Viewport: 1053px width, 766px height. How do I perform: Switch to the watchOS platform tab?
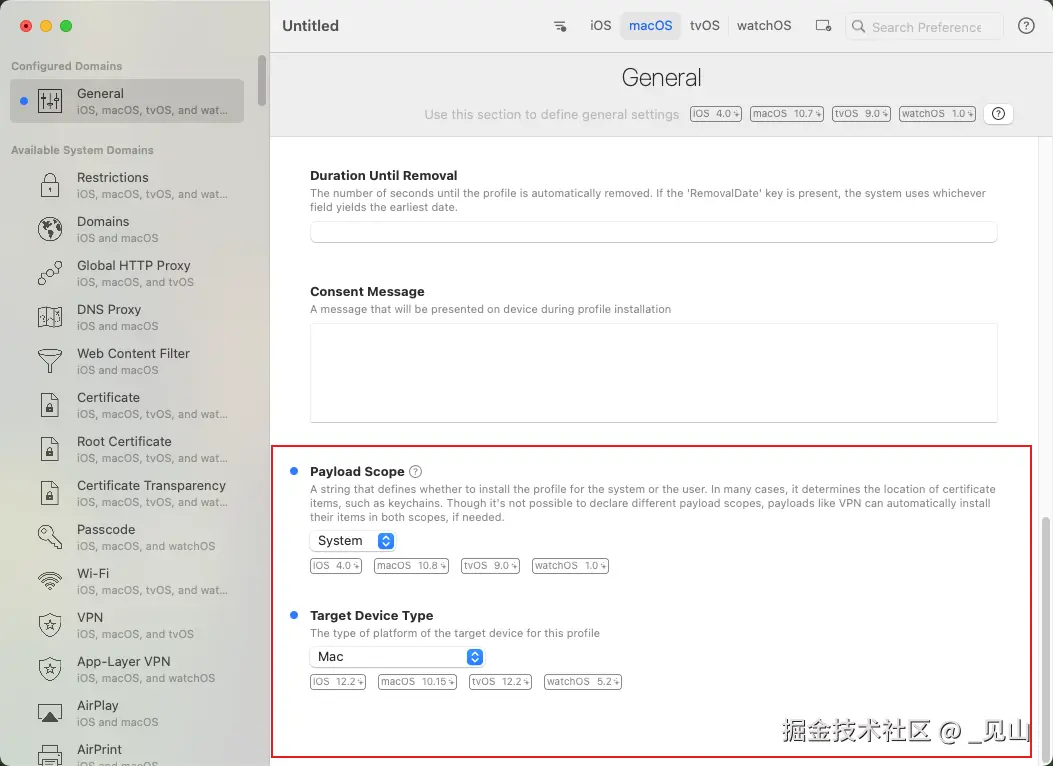point(764,26)
